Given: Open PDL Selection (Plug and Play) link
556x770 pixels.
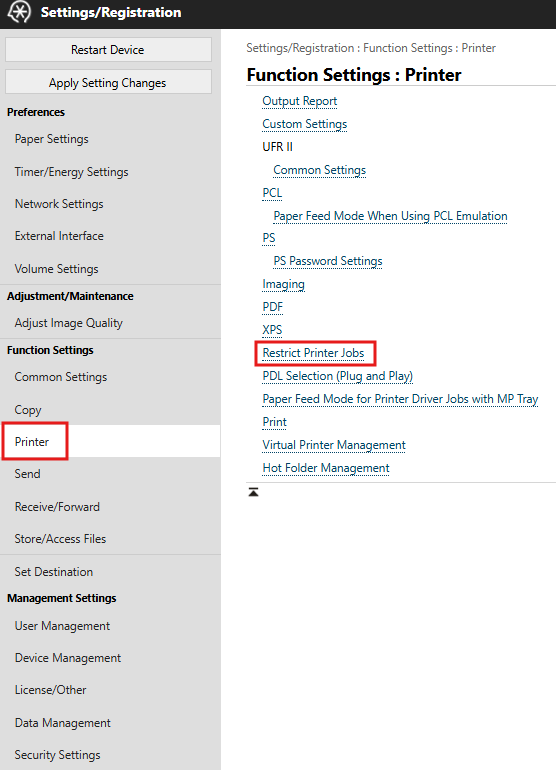Looking at the screenshot, I should click(x=338, y=376).
